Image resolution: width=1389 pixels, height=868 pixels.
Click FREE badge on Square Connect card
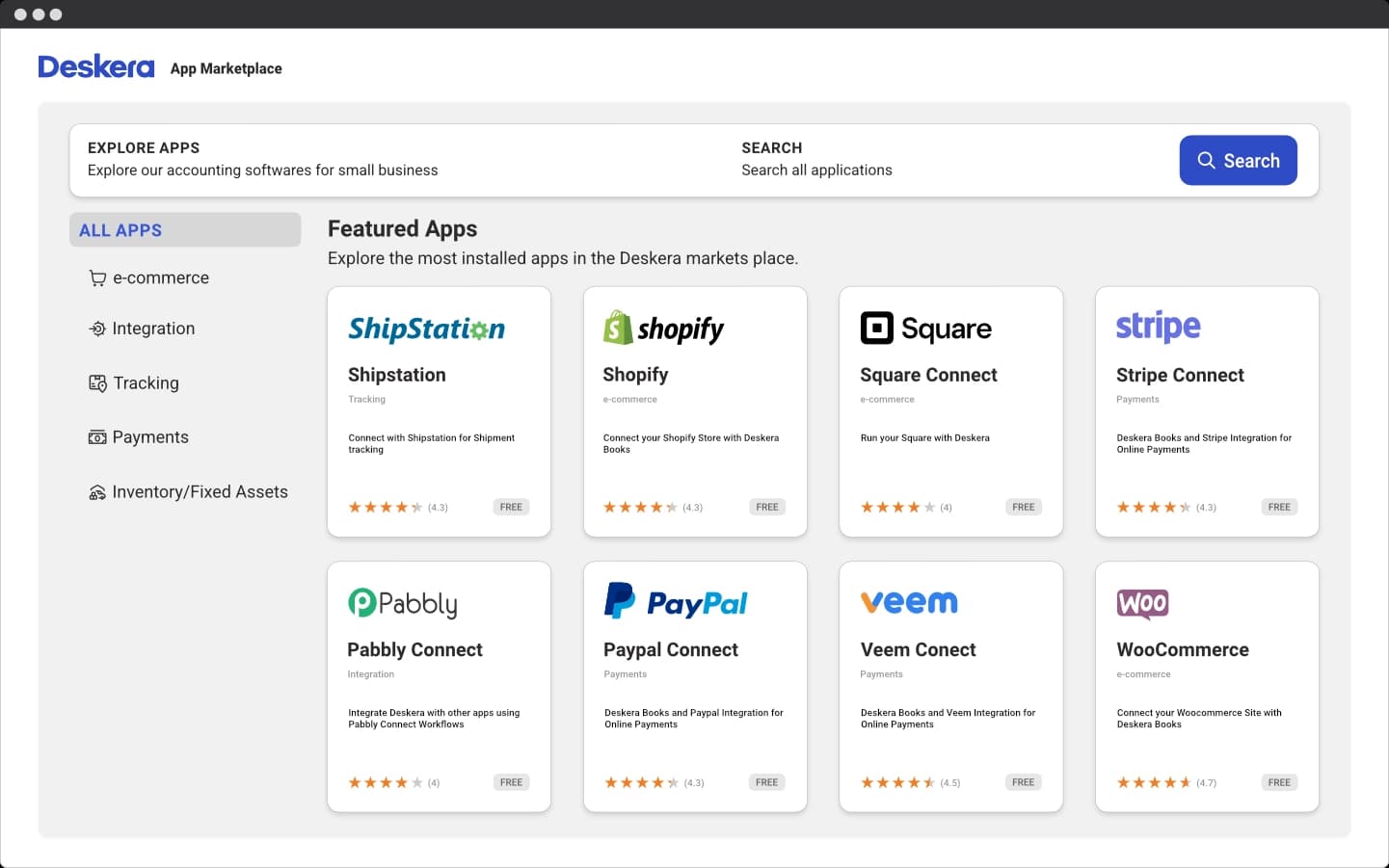pos(1023,507)
